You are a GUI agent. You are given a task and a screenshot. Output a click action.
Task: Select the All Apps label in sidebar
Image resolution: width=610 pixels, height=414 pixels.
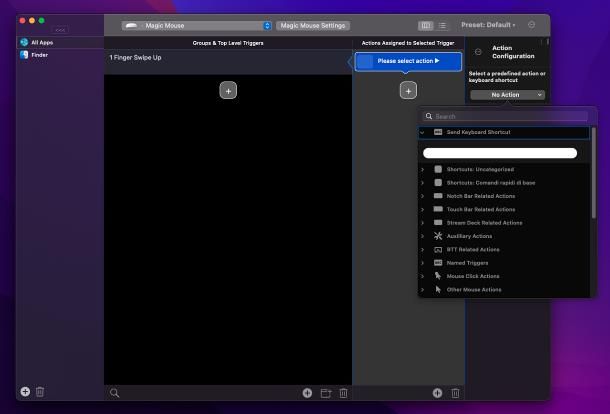pyautogui.click(x=42, y=42)
